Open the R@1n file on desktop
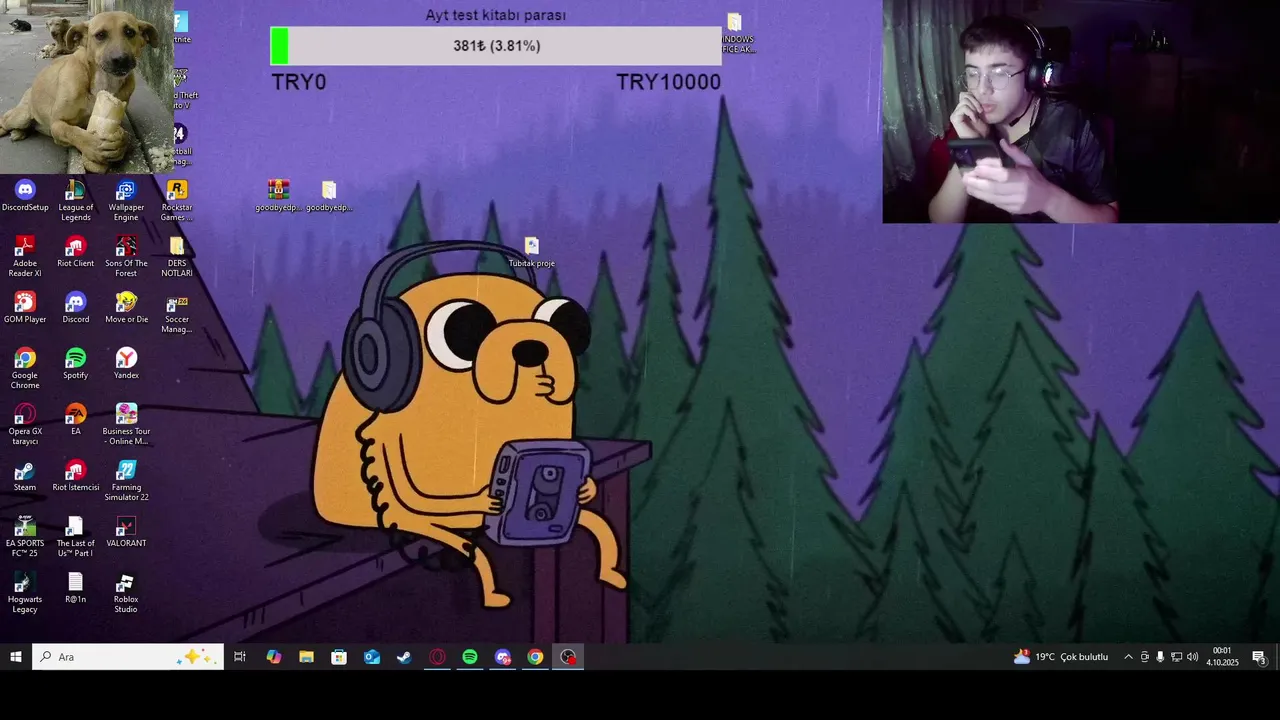The width and height of the screenshot is (1280, 720). pos(75,587)
